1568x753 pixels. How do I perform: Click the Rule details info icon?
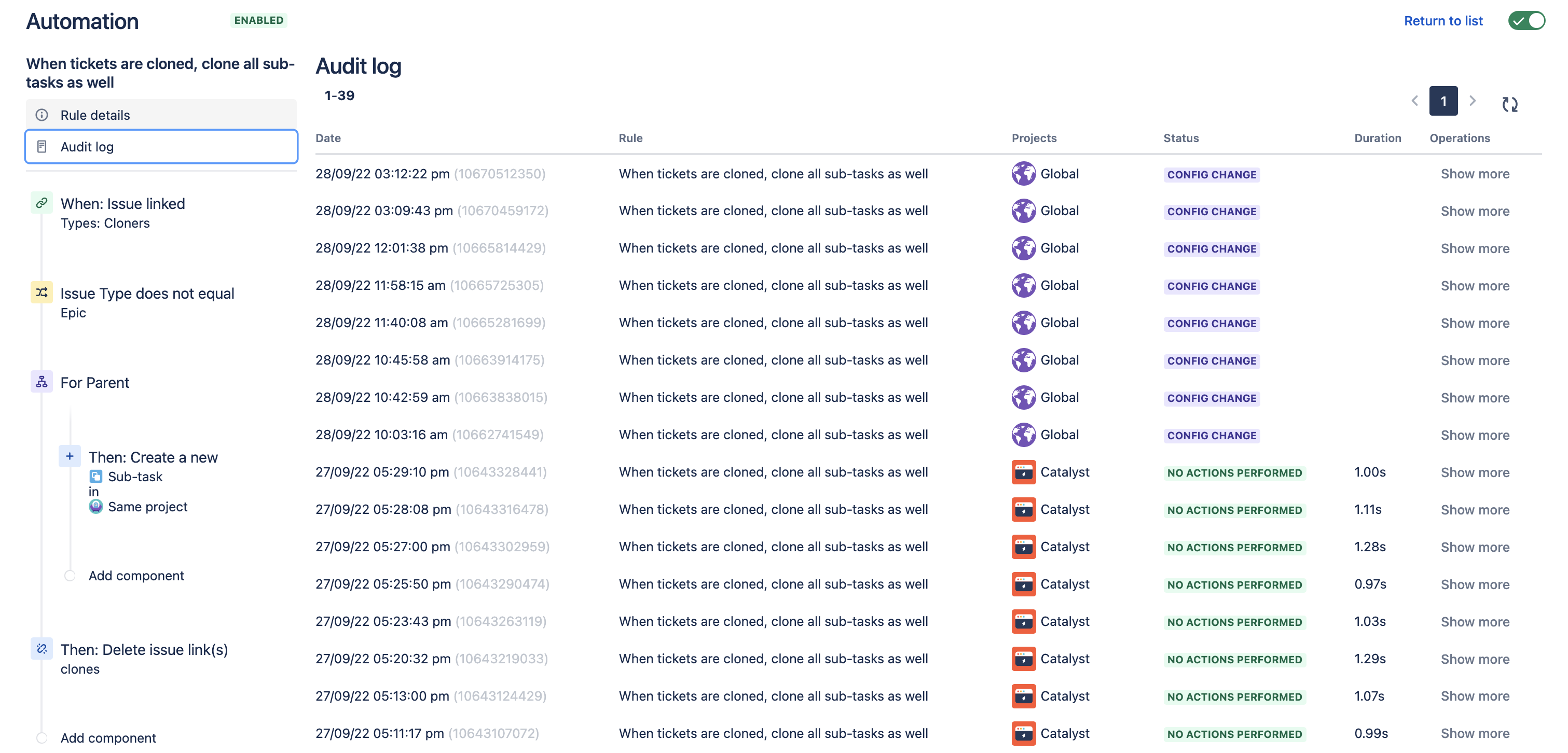point(42,115)
